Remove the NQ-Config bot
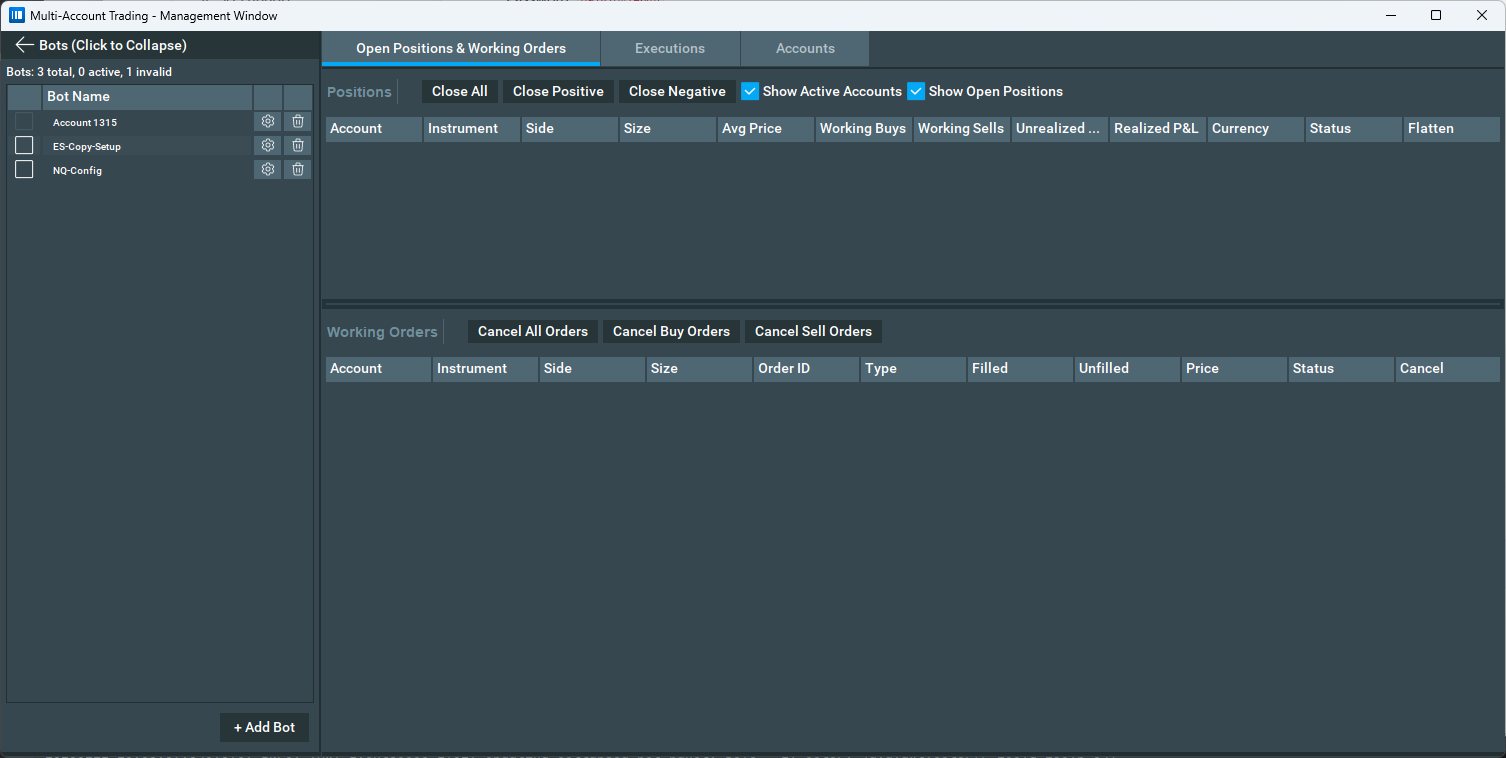 [297, 169]
